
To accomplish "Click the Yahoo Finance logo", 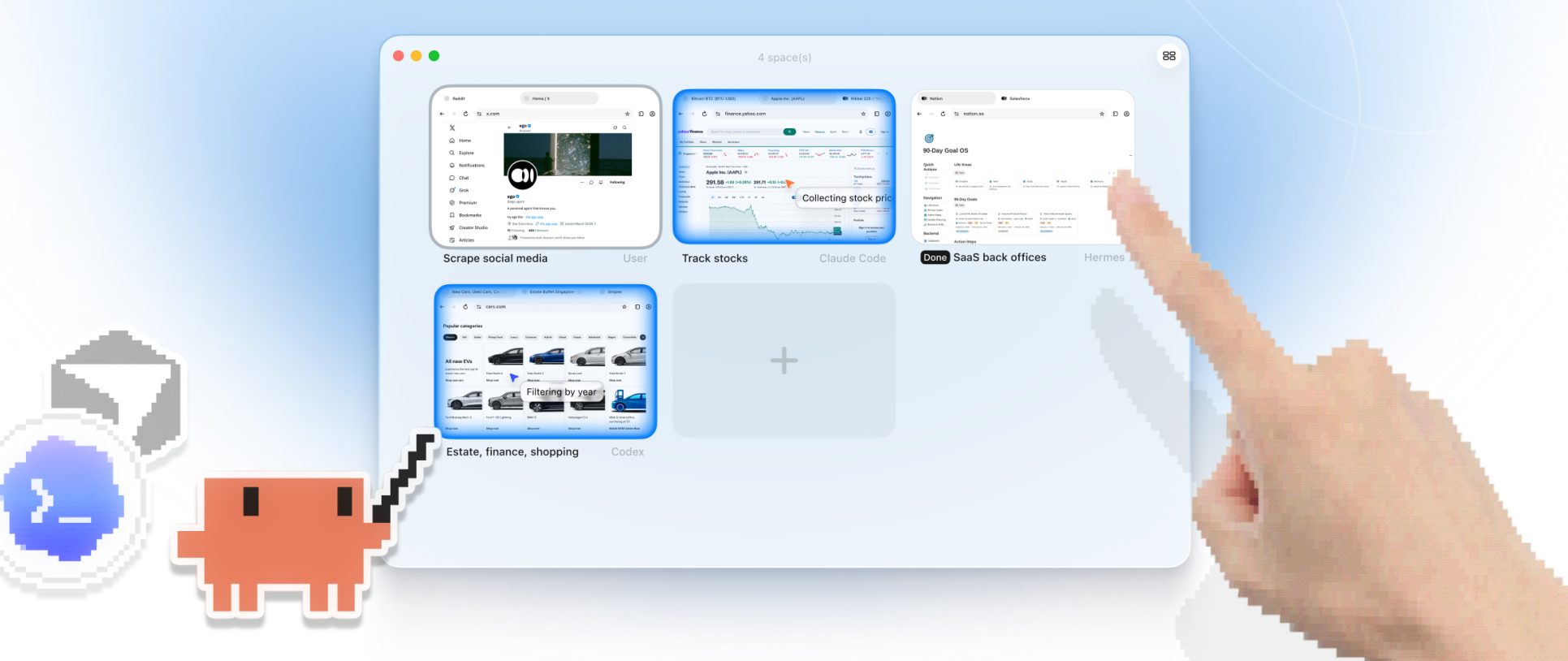I will (x=691, y=132).
